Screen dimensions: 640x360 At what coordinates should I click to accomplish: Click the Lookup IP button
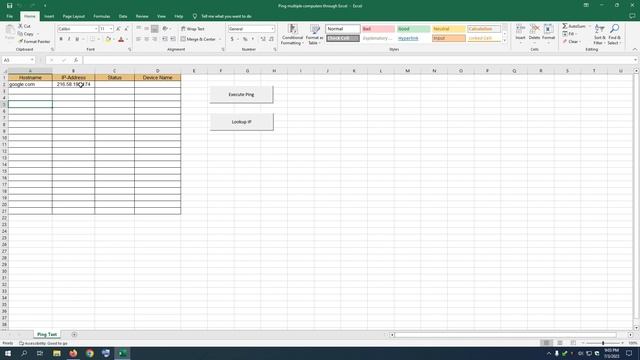242,122
